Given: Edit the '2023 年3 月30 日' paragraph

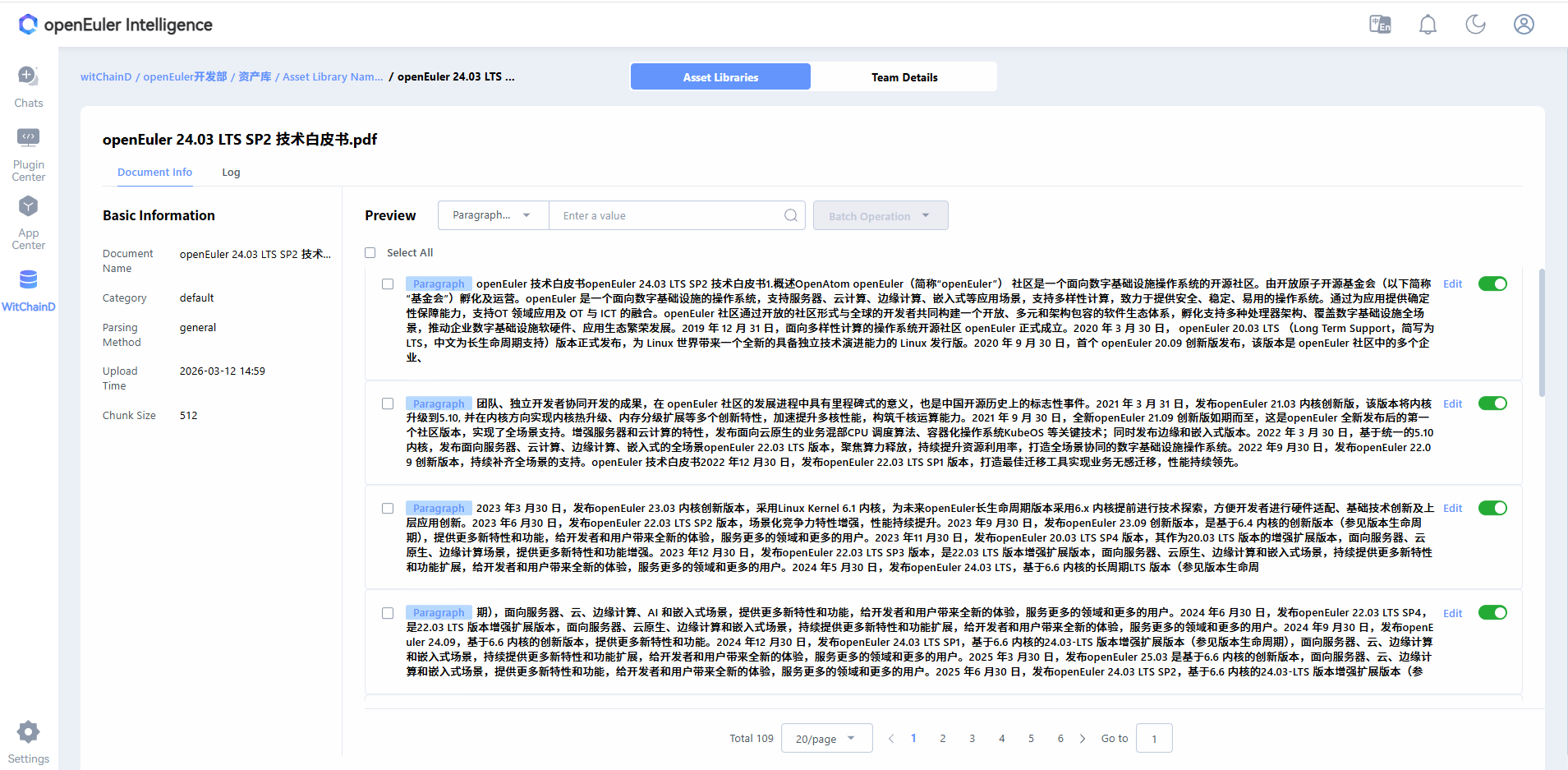Looking at the screenshot, I should pyautogui.click(x=1452, y=509).
